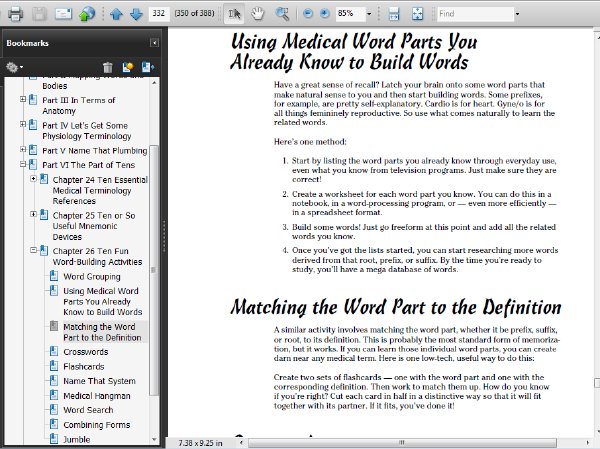The width and height of the screenshot is (600, 449).
Task: Open the Word Grouping bookmark
Action: 92,276
